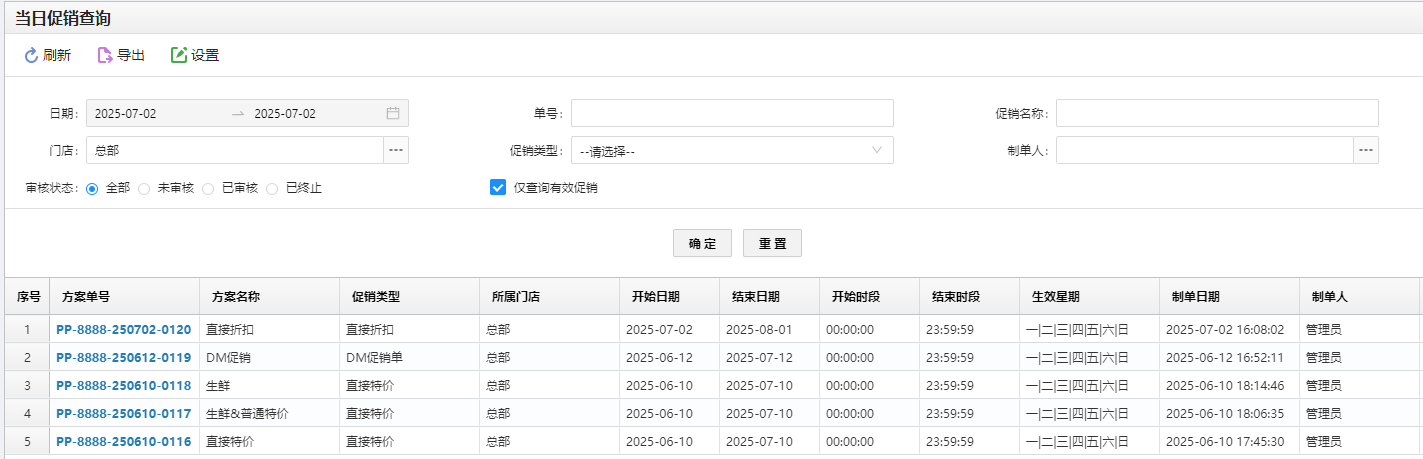
Task: Open order link PP-8888-250610-0117
Action: (123, 413)
